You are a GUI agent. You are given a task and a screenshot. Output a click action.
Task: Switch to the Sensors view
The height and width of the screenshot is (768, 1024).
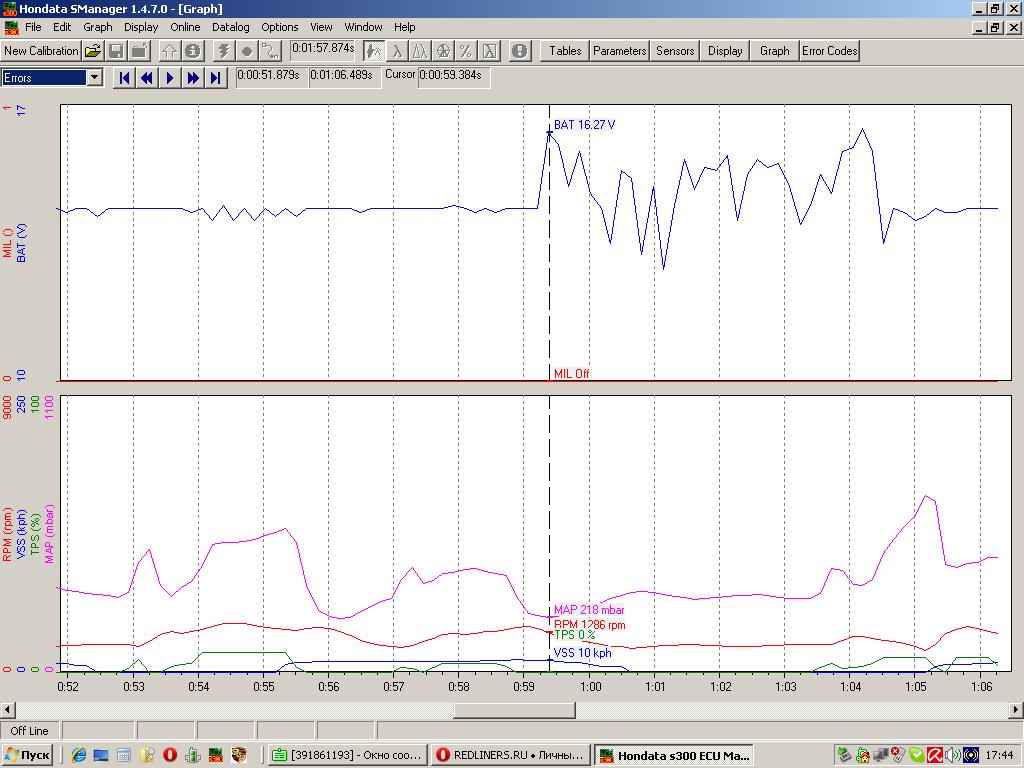tap(675, 51)
